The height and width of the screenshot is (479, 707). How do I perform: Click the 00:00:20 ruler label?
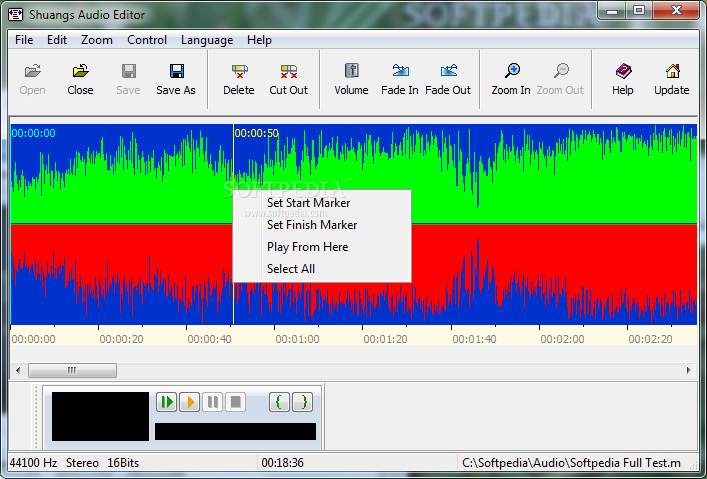pos(121,339)
